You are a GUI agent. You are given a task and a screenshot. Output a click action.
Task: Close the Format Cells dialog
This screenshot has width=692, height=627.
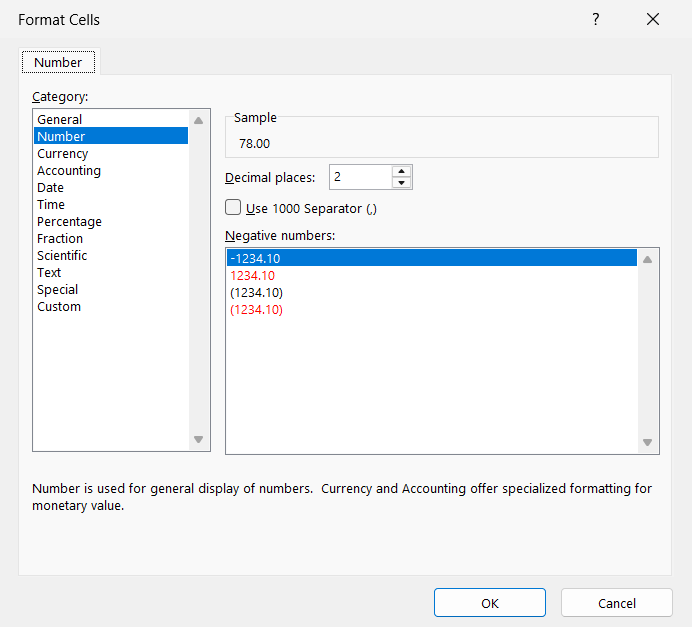tap(653, 19)
